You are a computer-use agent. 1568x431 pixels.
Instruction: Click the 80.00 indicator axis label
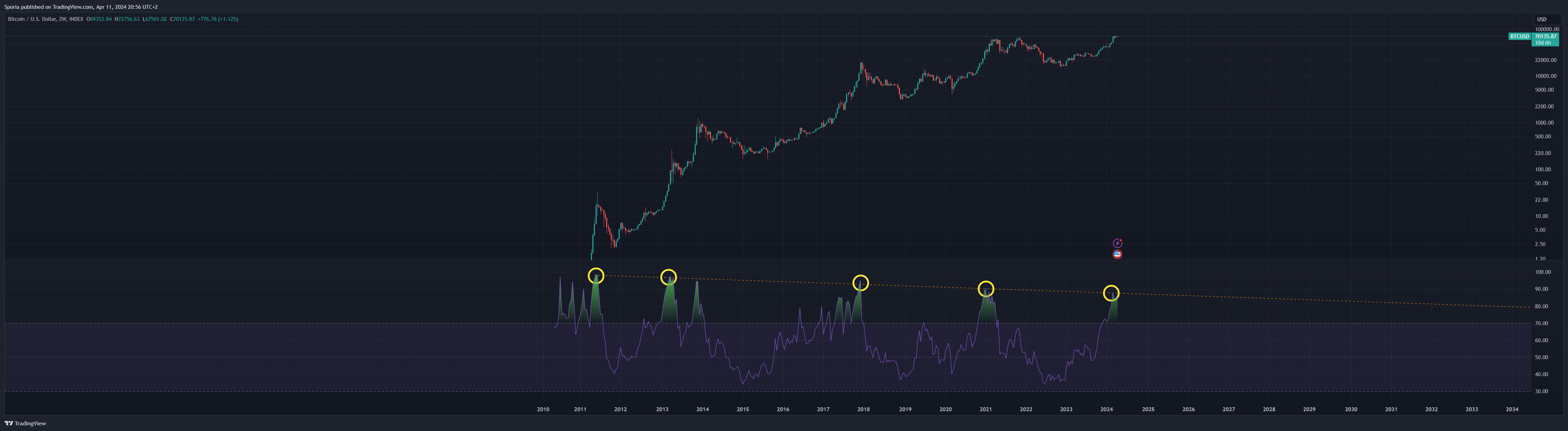1542,306
